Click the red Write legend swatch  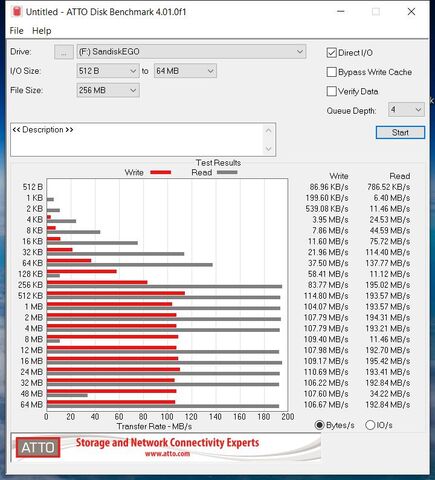tap(161, 172)
